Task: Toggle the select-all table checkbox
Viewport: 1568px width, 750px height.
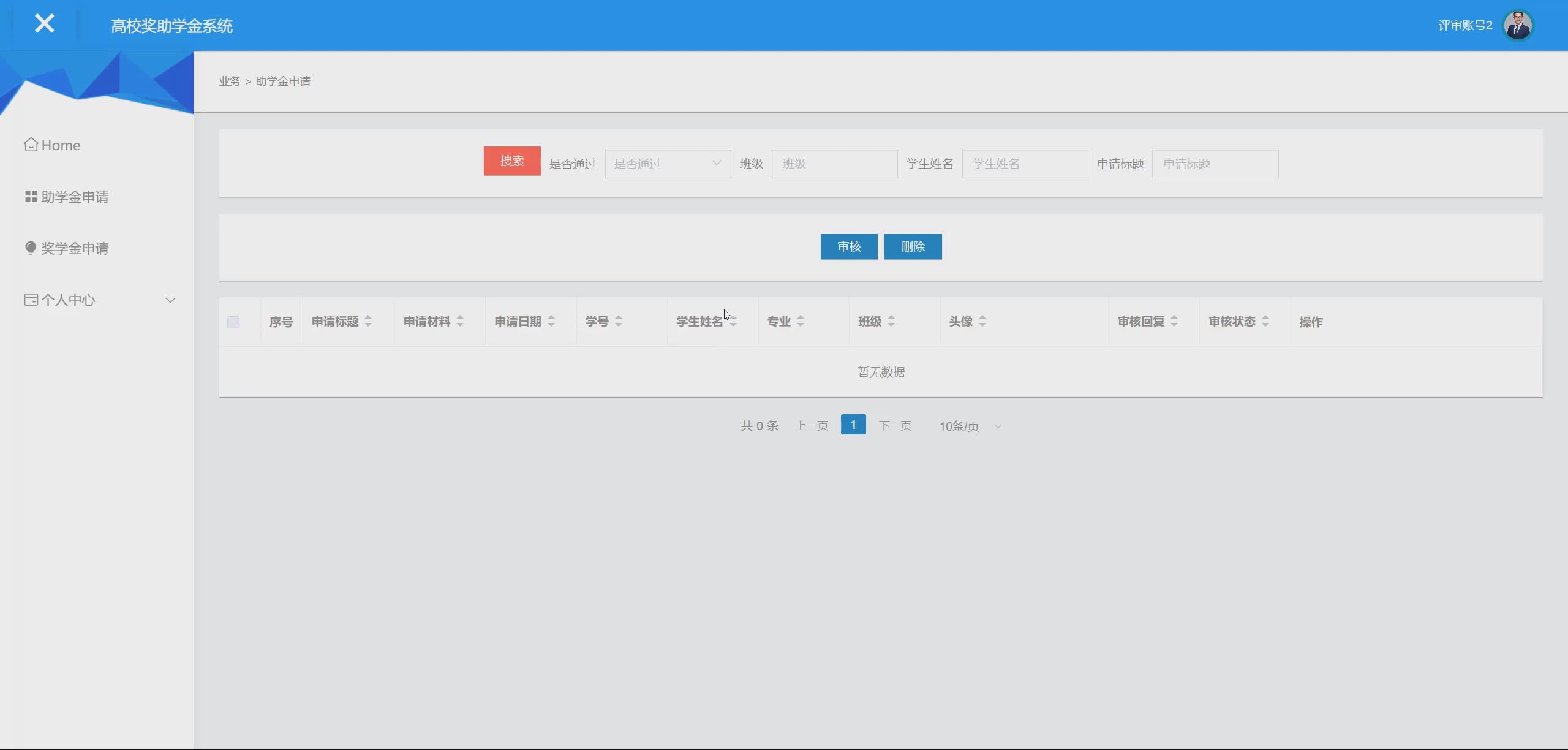Action: 233,322
